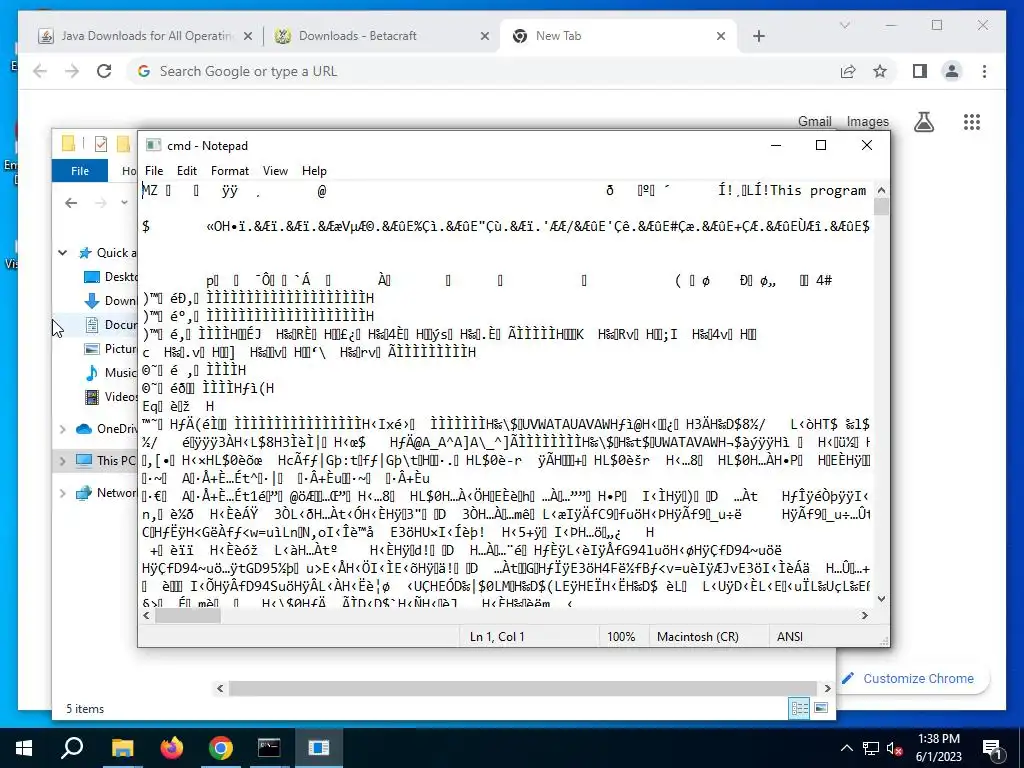Click Ln 1, Col 1 status text
Screen dimensions: 1024x768
tap(497, 637)
